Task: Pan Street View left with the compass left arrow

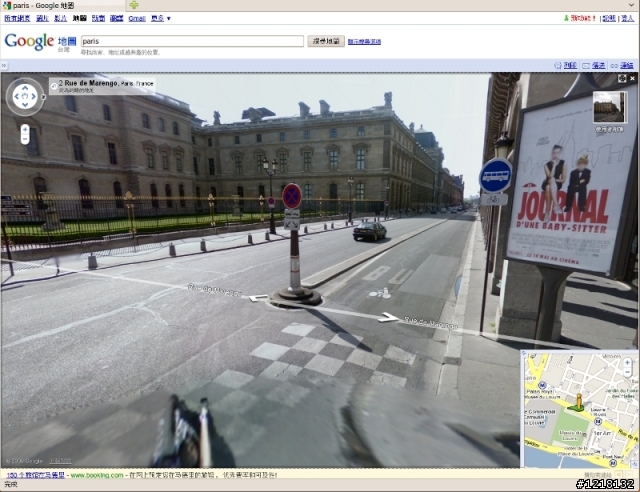Action: click(x=16, y=96)
